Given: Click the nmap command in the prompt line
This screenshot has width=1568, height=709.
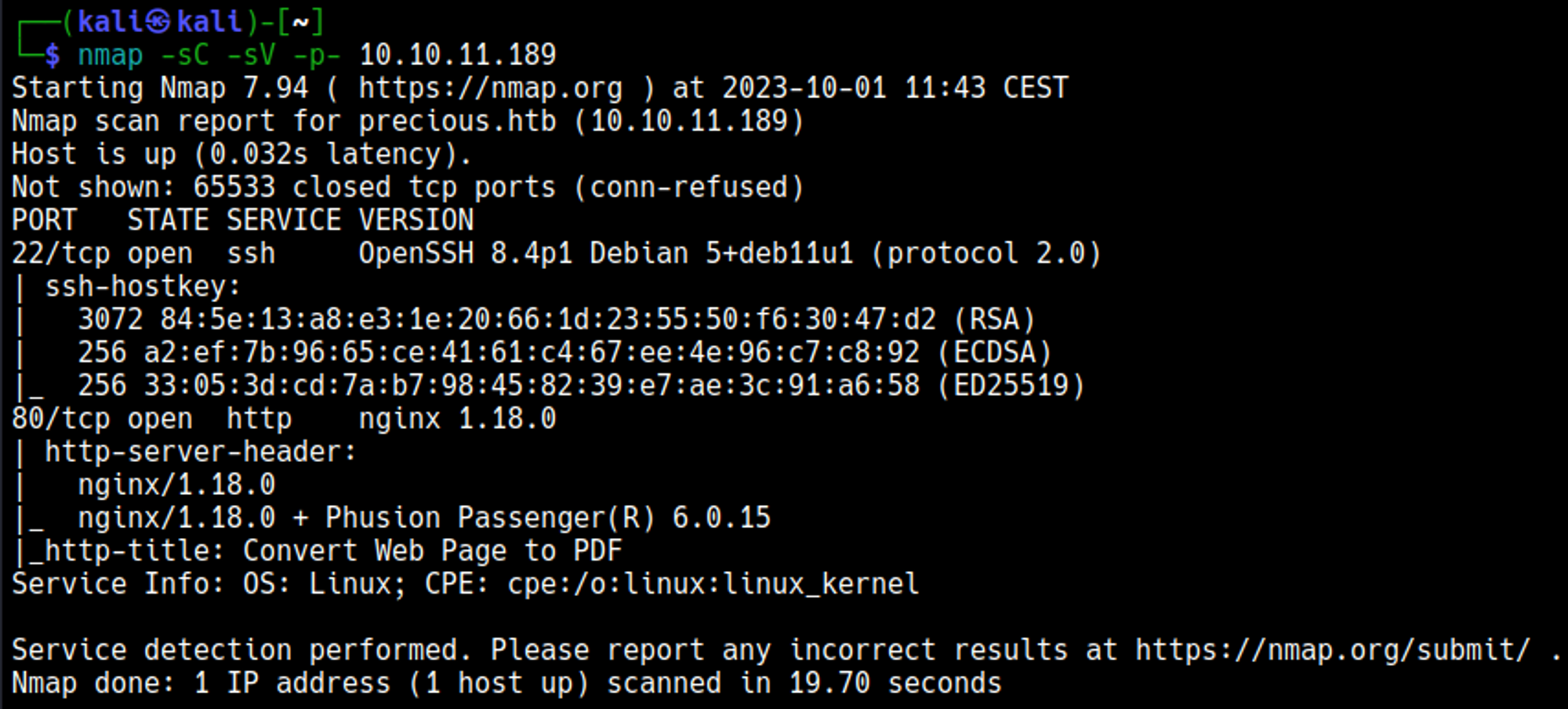Looking at the screenshot, I should click(x=110, y=55).
